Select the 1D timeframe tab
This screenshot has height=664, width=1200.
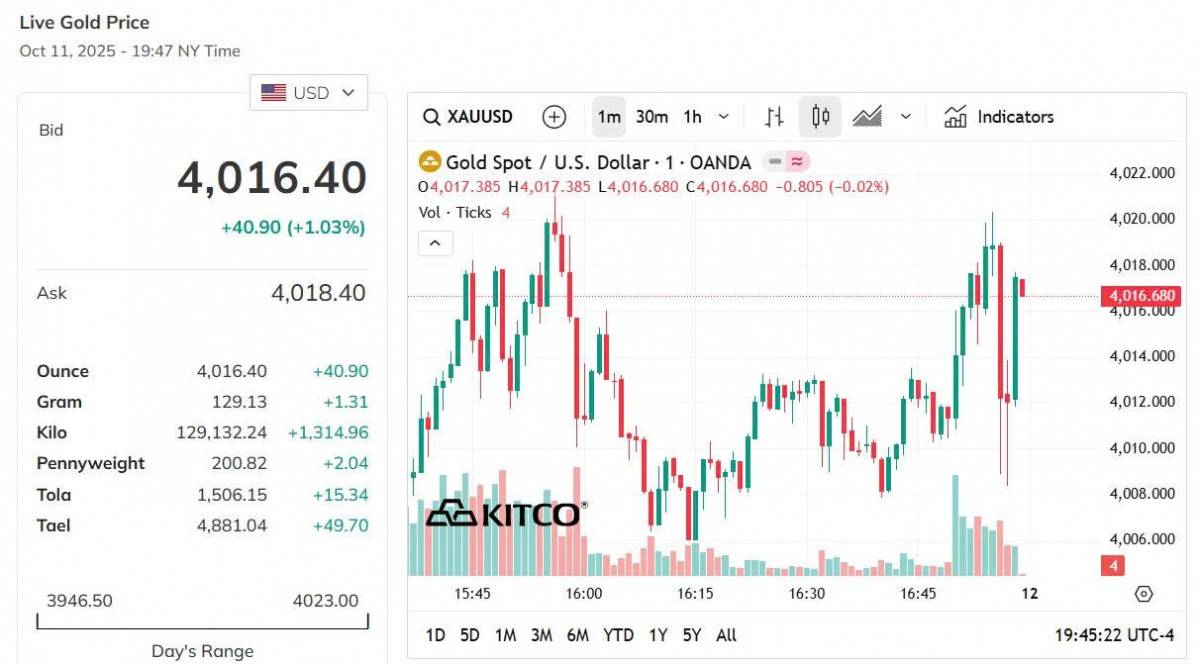coord(434,635)
